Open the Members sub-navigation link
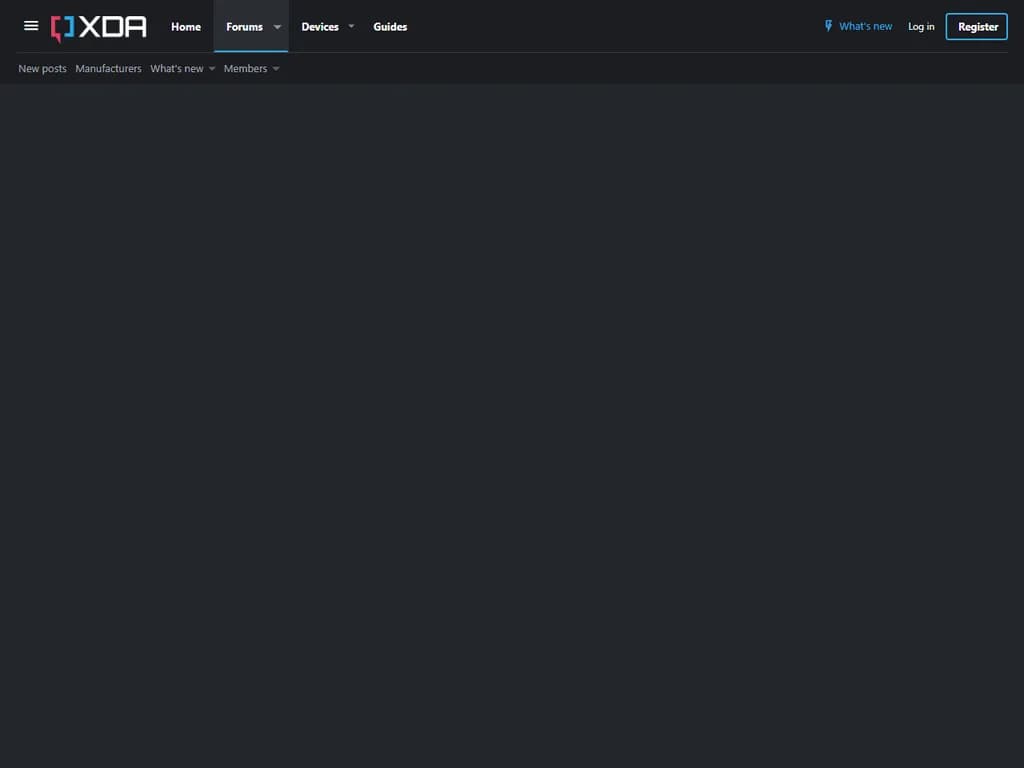 (x=246, y=69)
